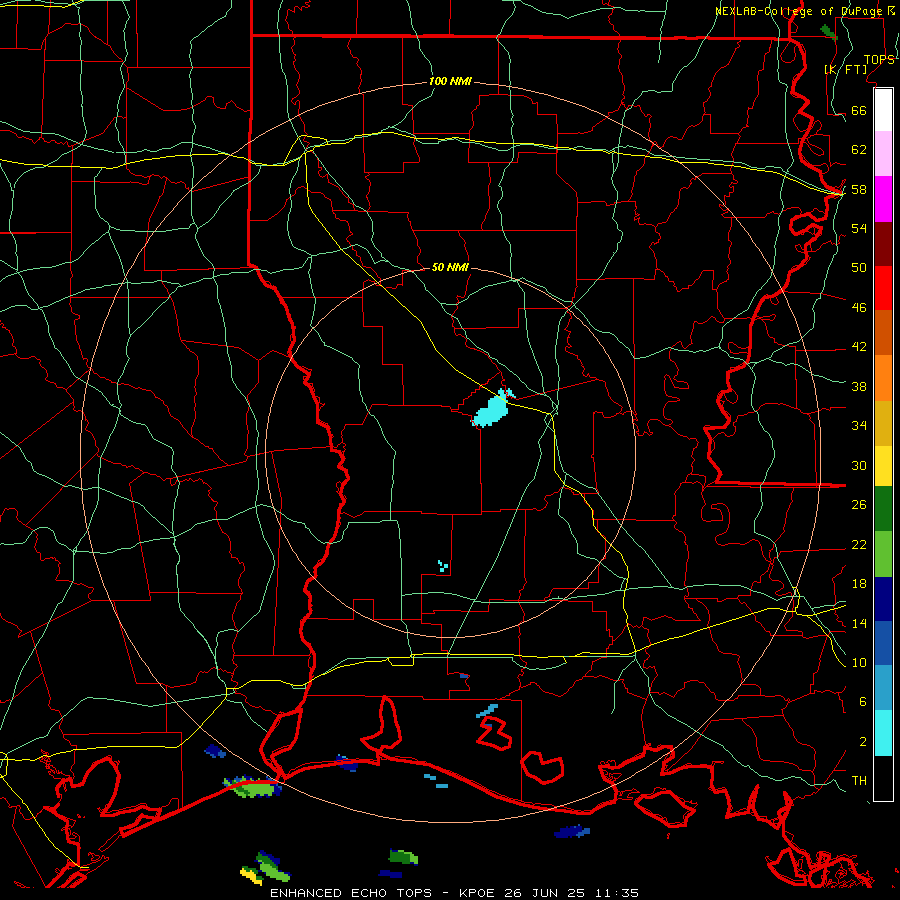Click the green echo on the coastline near the 100 NMI ring
The image size is (900, 900).
click(x=252, y=786)
